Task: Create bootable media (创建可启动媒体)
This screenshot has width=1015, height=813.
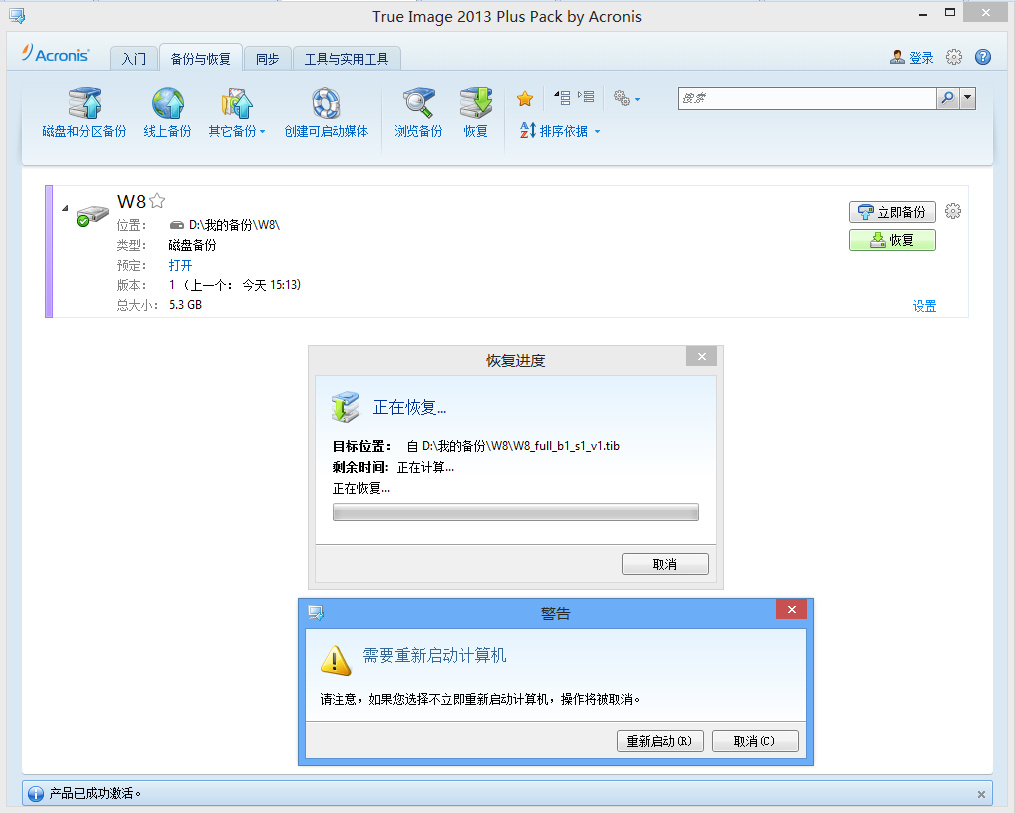Action: 326,113
